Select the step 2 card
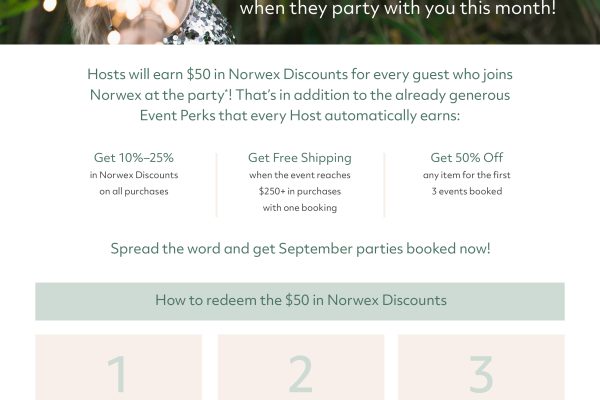Screen dimensions: 600x400 [300, 368]
